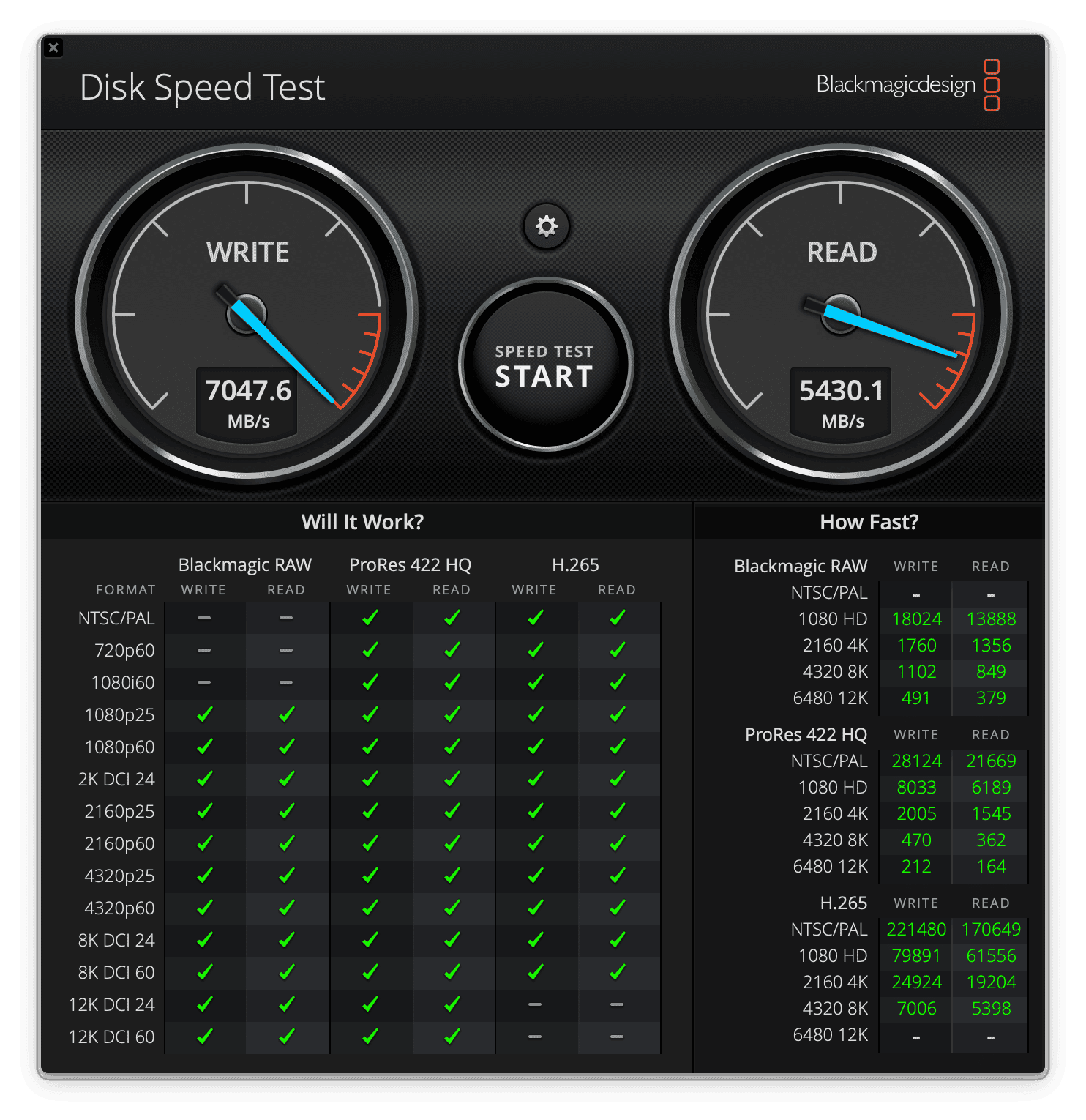
Task: Click the H.265 WRITE checkmark for 1080p25
Action: [535, 715]
